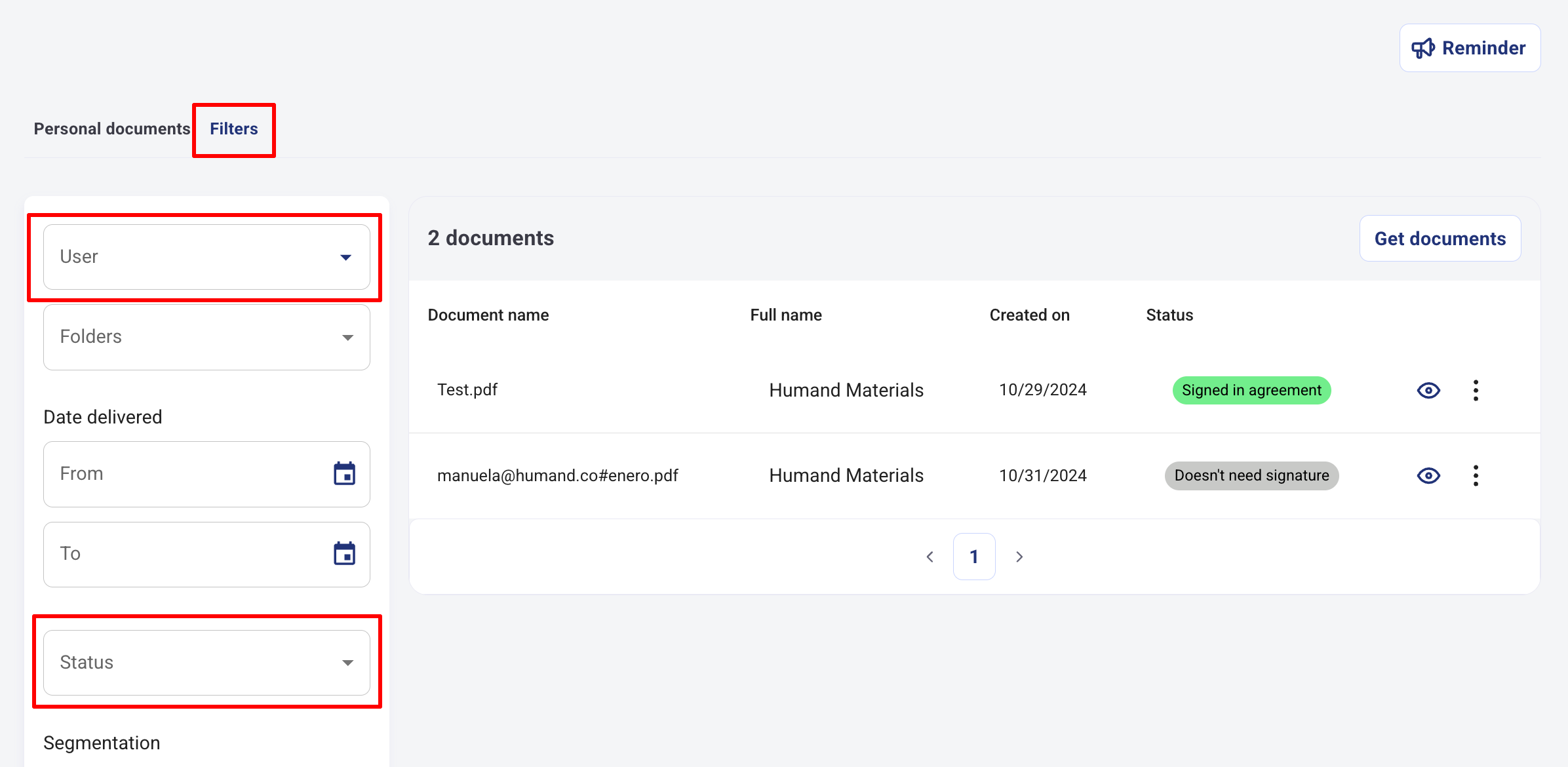Viewport: 1568px width, 767px height.
Task: Open the To date calendar icon
Action: click(x=344, y=553)
